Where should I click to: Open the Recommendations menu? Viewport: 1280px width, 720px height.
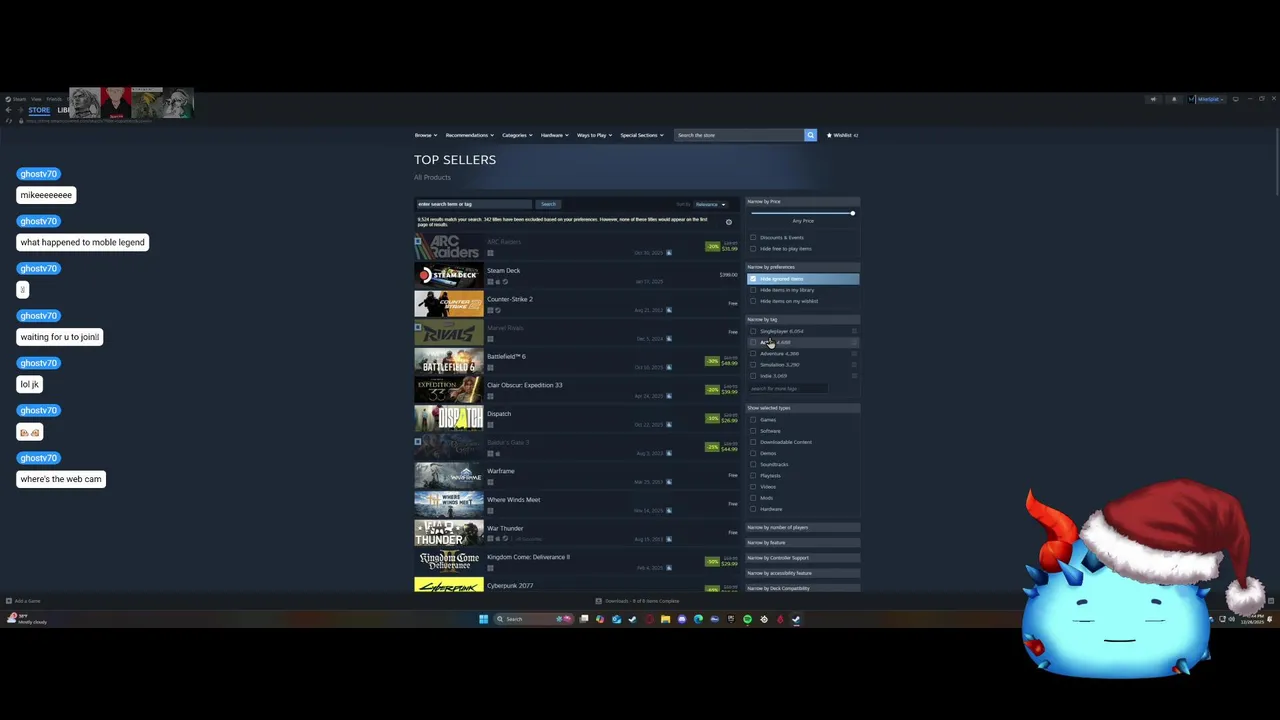[x=469, y=135]
